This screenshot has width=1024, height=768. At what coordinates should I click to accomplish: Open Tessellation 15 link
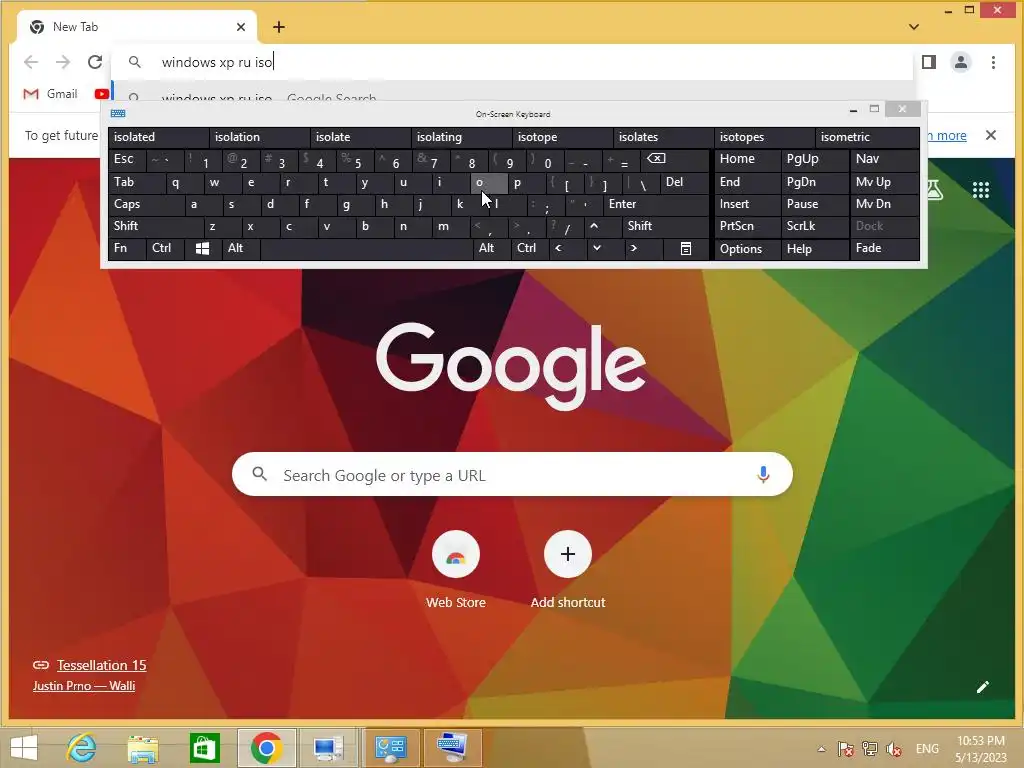click(101, 665)
